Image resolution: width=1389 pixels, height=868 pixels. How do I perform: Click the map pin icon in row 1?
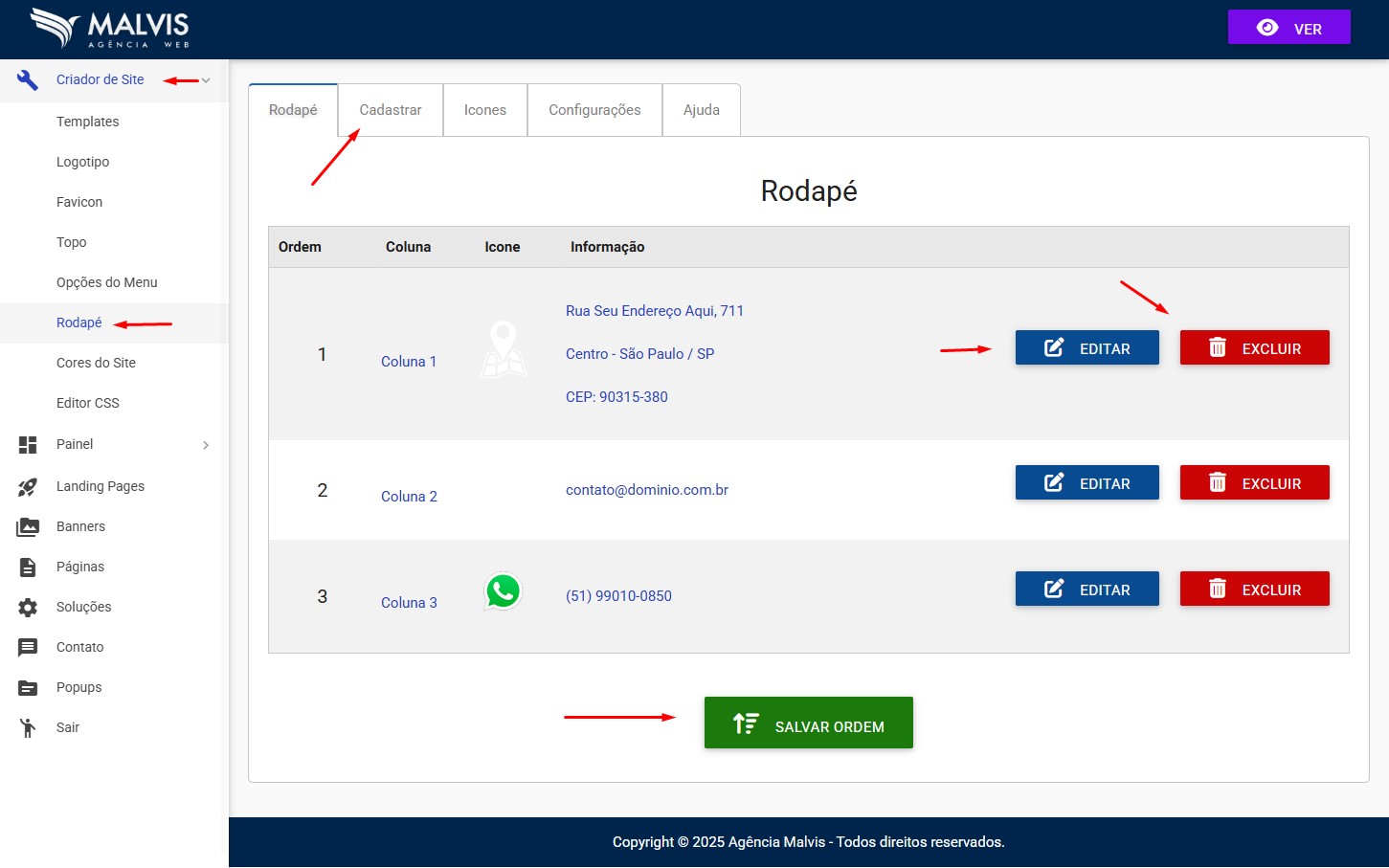[503, 348]
